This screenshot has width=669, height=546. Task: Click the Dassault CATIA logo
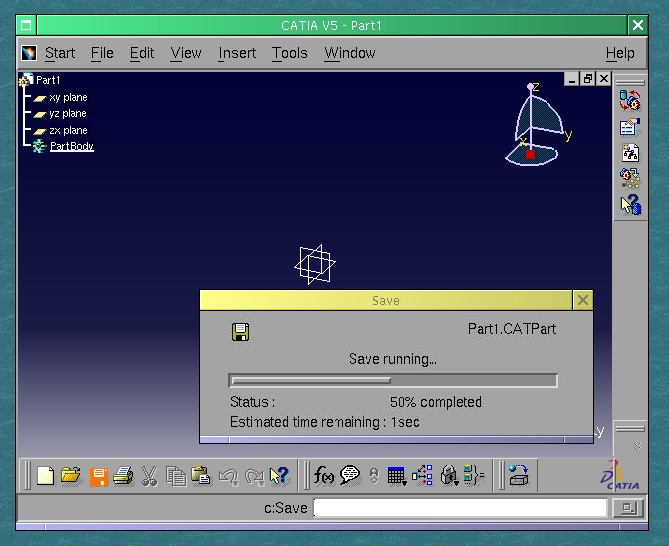pyautogui.click(x=619, y=476)
